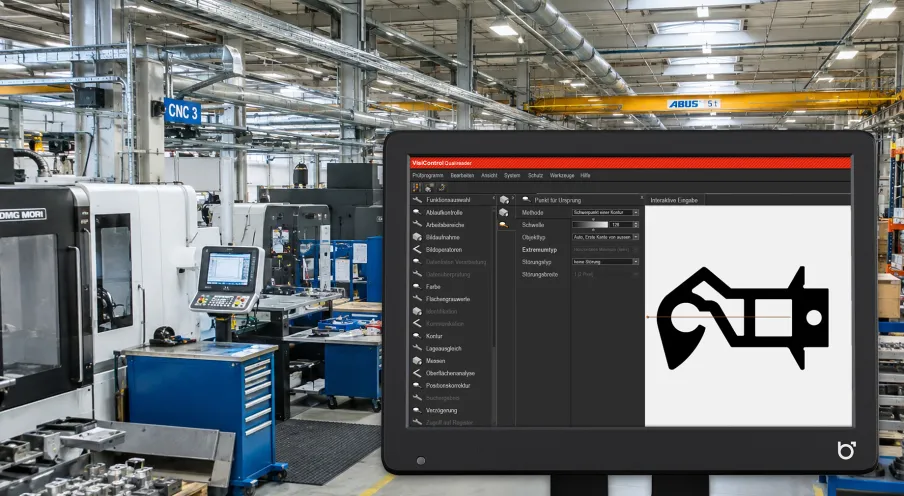Open the Störungstyp dropdown

click(x=605, y=262)
